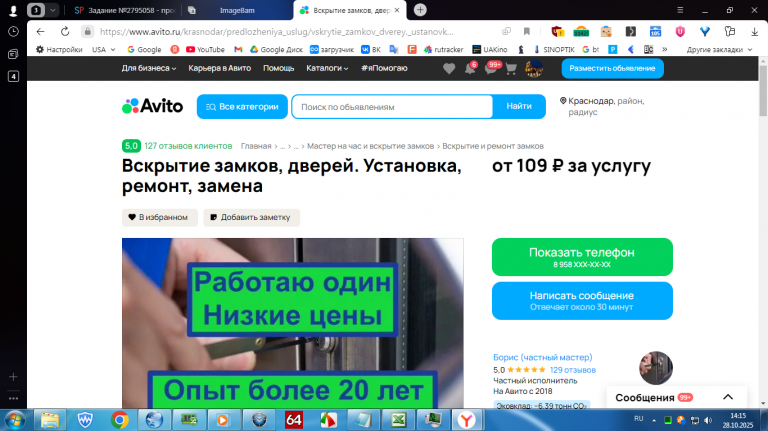Viewport: 768px width, 431px height.
Task: Open Карьера в Авито menu item
Action: [x=219, y=68]
